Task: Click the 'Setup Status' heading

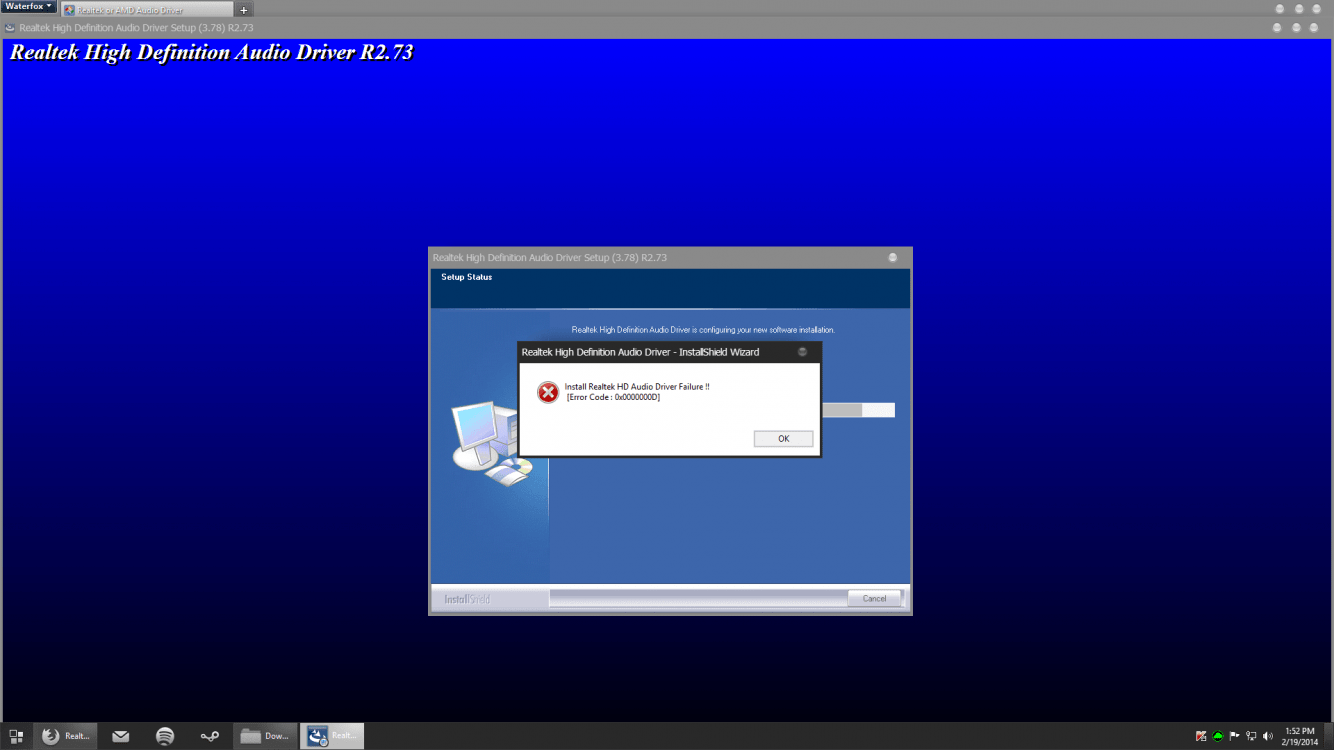Action: [467, 277]
